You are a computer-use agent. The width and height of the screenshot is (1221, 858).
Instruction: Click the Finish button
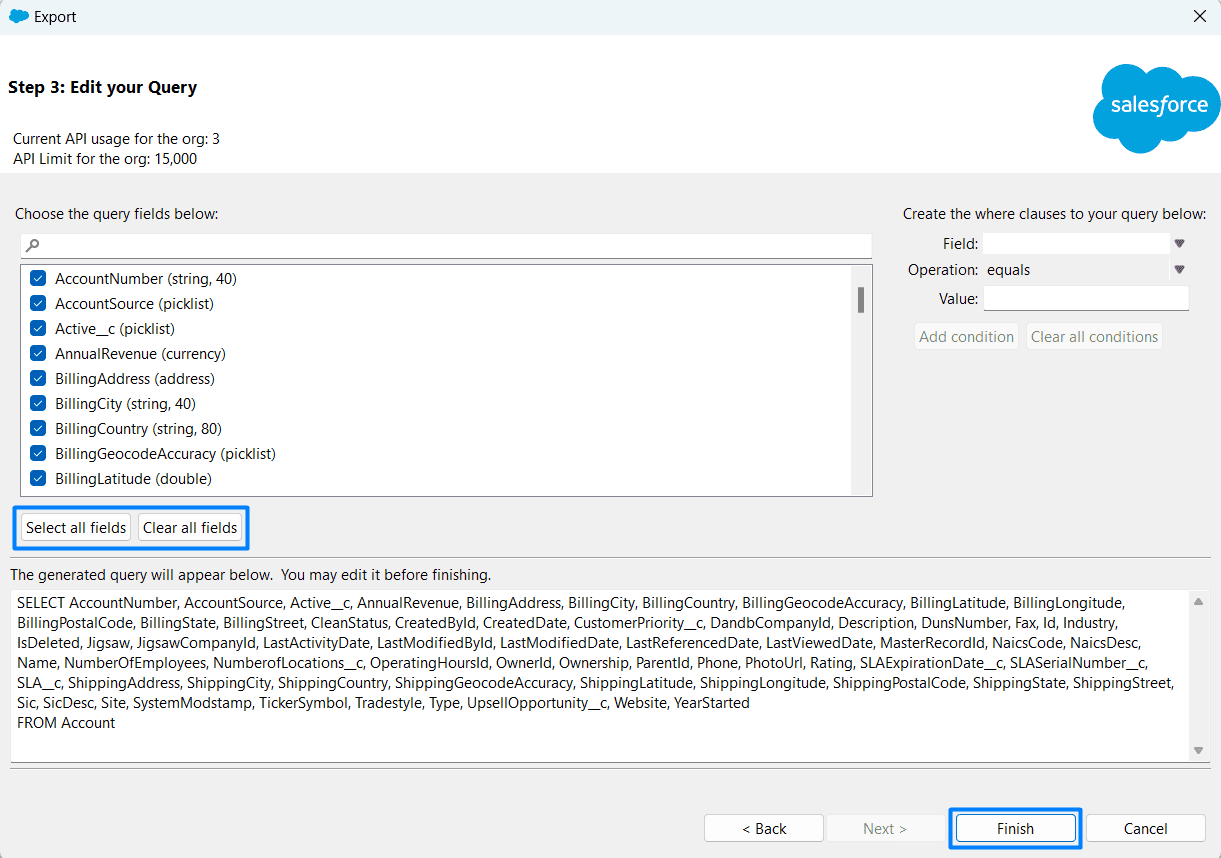coord(1015,828)
